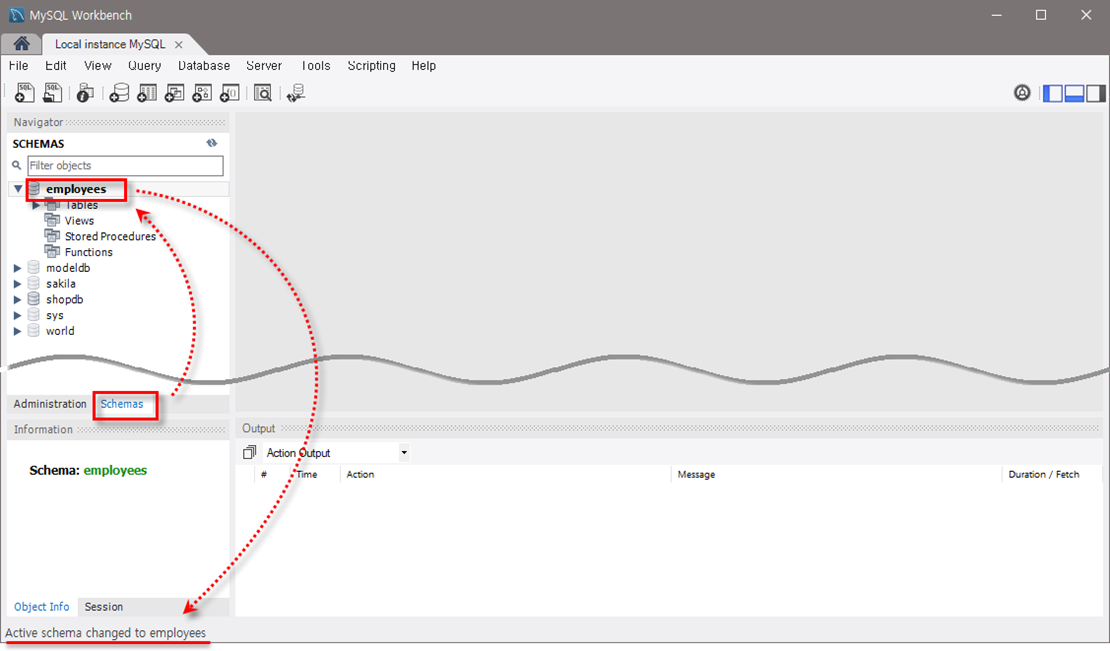Open the Query menu

144,66
